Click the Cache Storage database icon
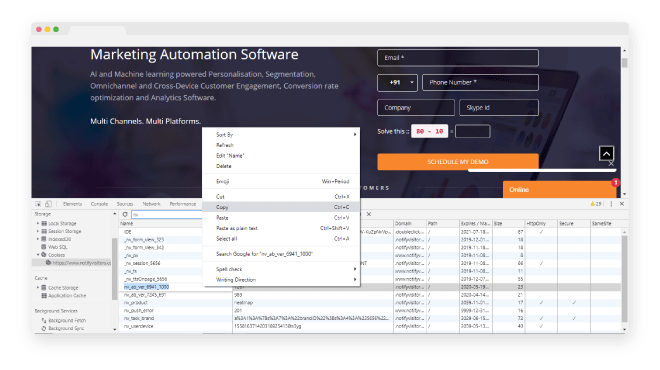This screenshot has height=370, width=660. click(x=44, y=288)
